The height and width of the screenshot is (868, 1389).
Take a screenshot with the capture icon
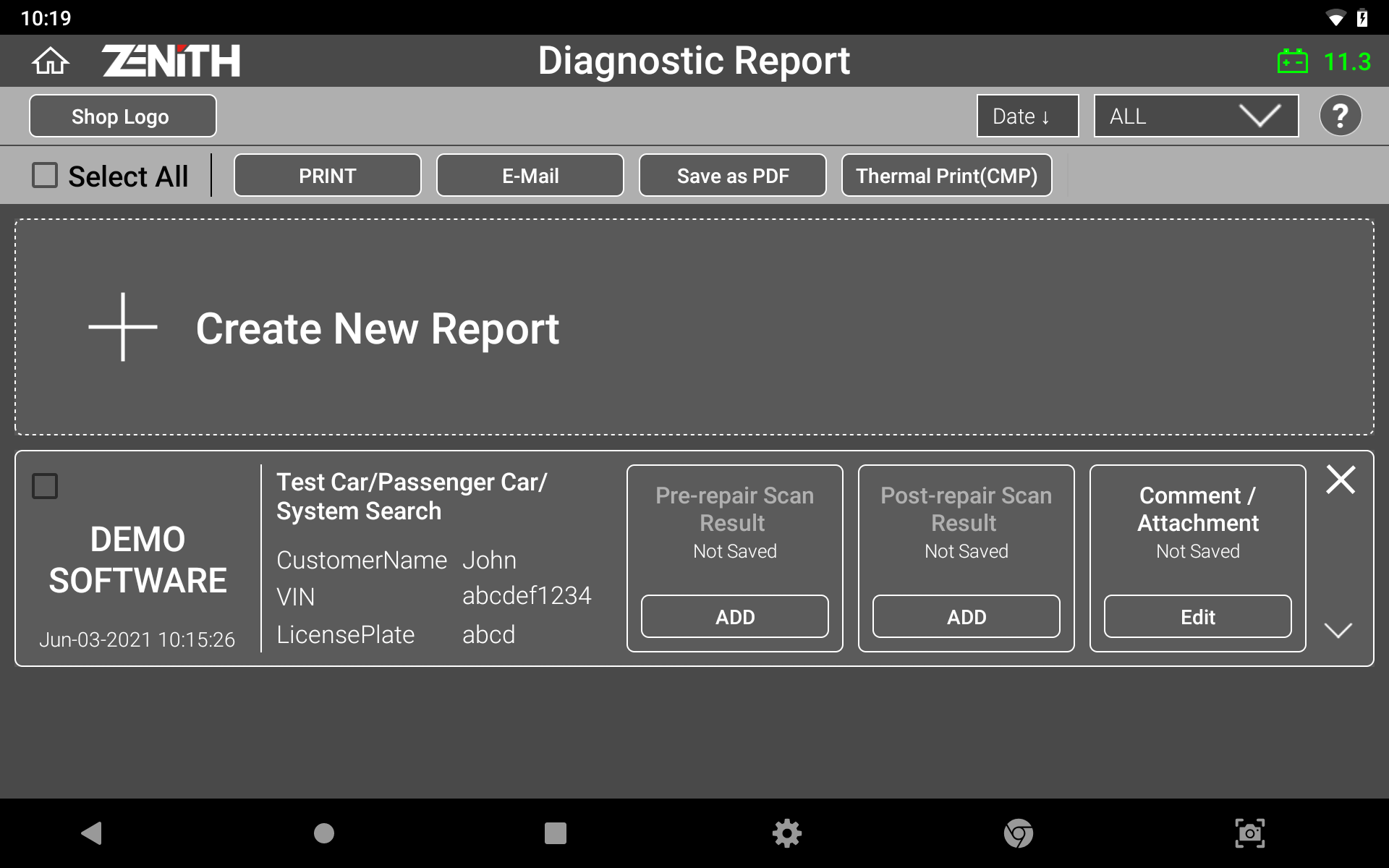pos(1249,833)
